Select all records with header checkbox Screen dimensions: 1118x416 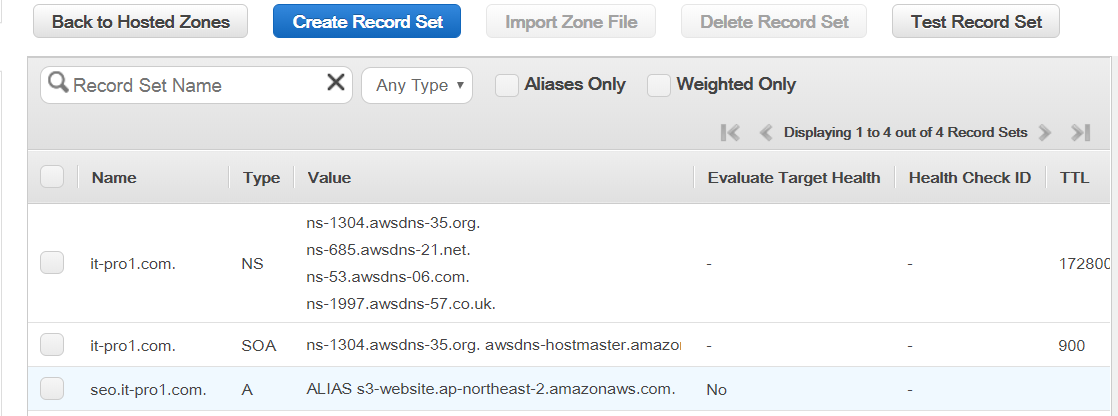pos(52,176)
